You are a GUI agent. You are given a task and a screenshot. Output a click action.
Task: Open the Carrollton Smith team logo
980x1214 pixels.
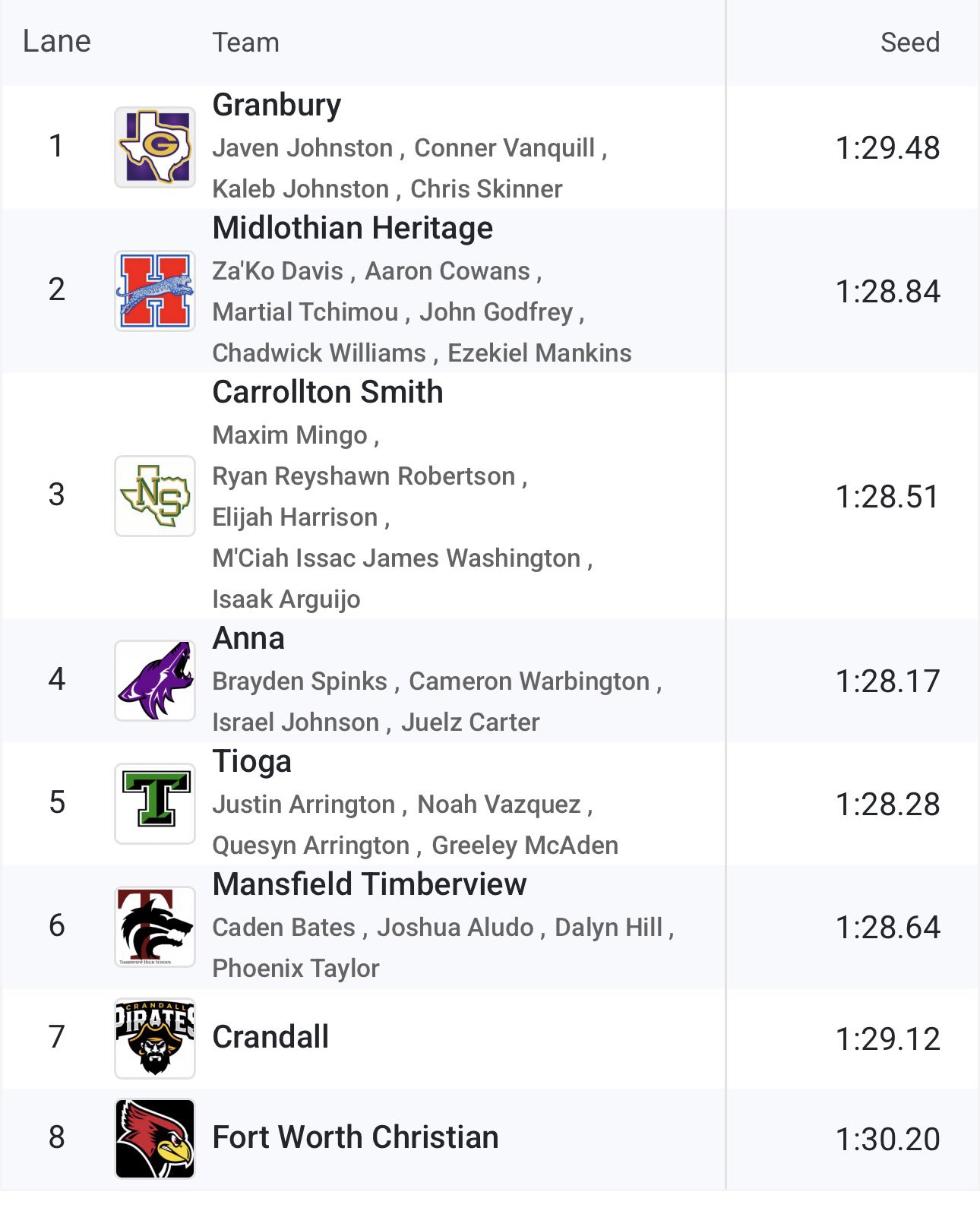[x=155, y=496]
